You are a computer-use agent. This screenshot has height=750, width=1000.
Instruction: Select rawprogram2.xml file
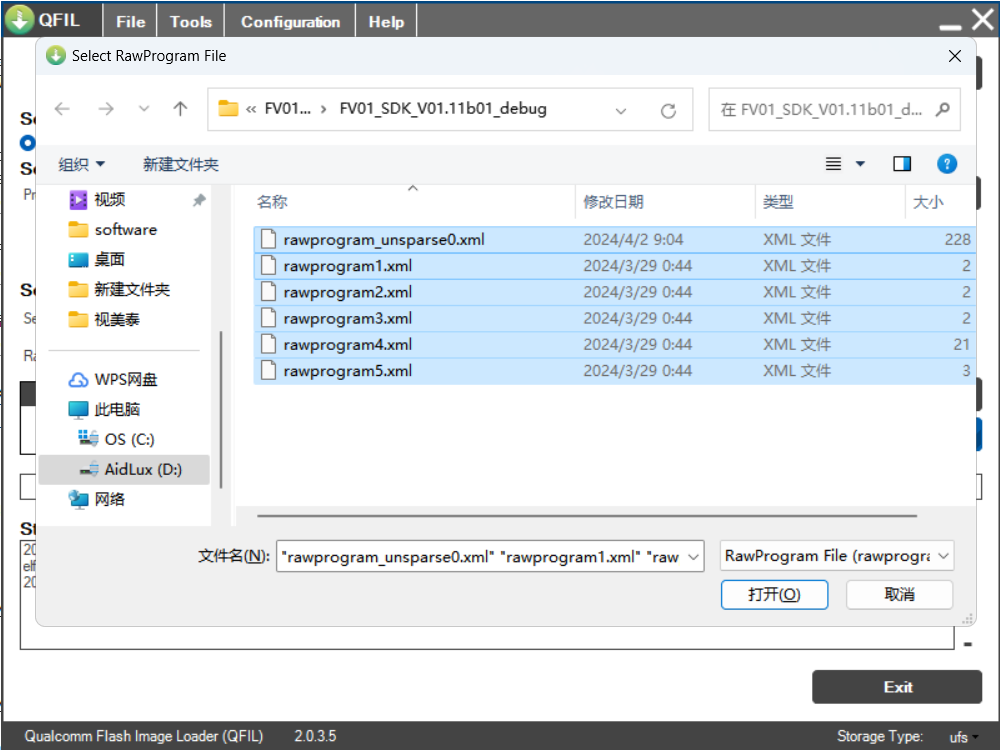pos(614,292)
